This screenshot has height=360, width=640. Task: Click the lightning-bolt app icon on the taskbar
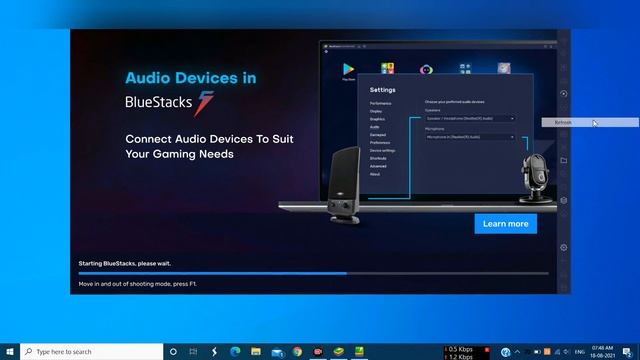point(214,351)
